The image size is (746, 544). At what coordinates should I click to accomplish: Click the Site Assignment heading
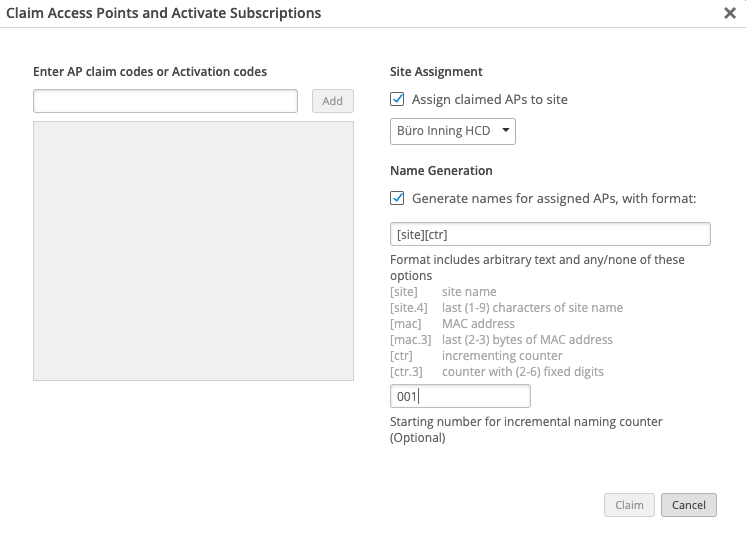436,72
